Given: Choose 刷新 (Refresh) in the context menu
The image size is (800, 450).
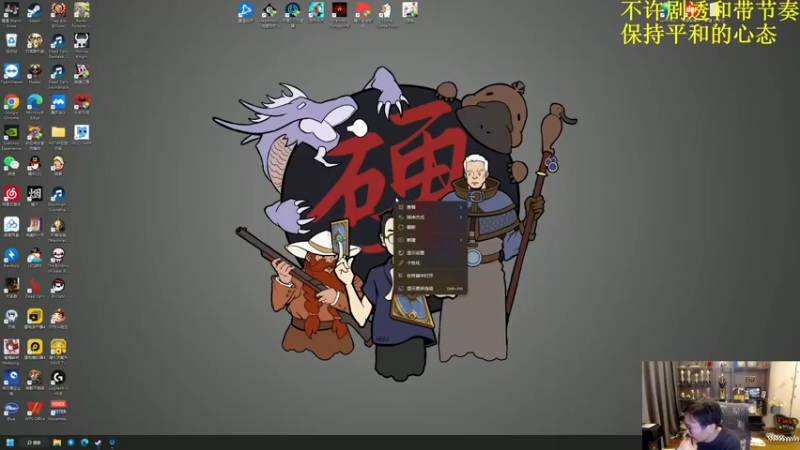Looking at the screenshot, I should point(431,227).
